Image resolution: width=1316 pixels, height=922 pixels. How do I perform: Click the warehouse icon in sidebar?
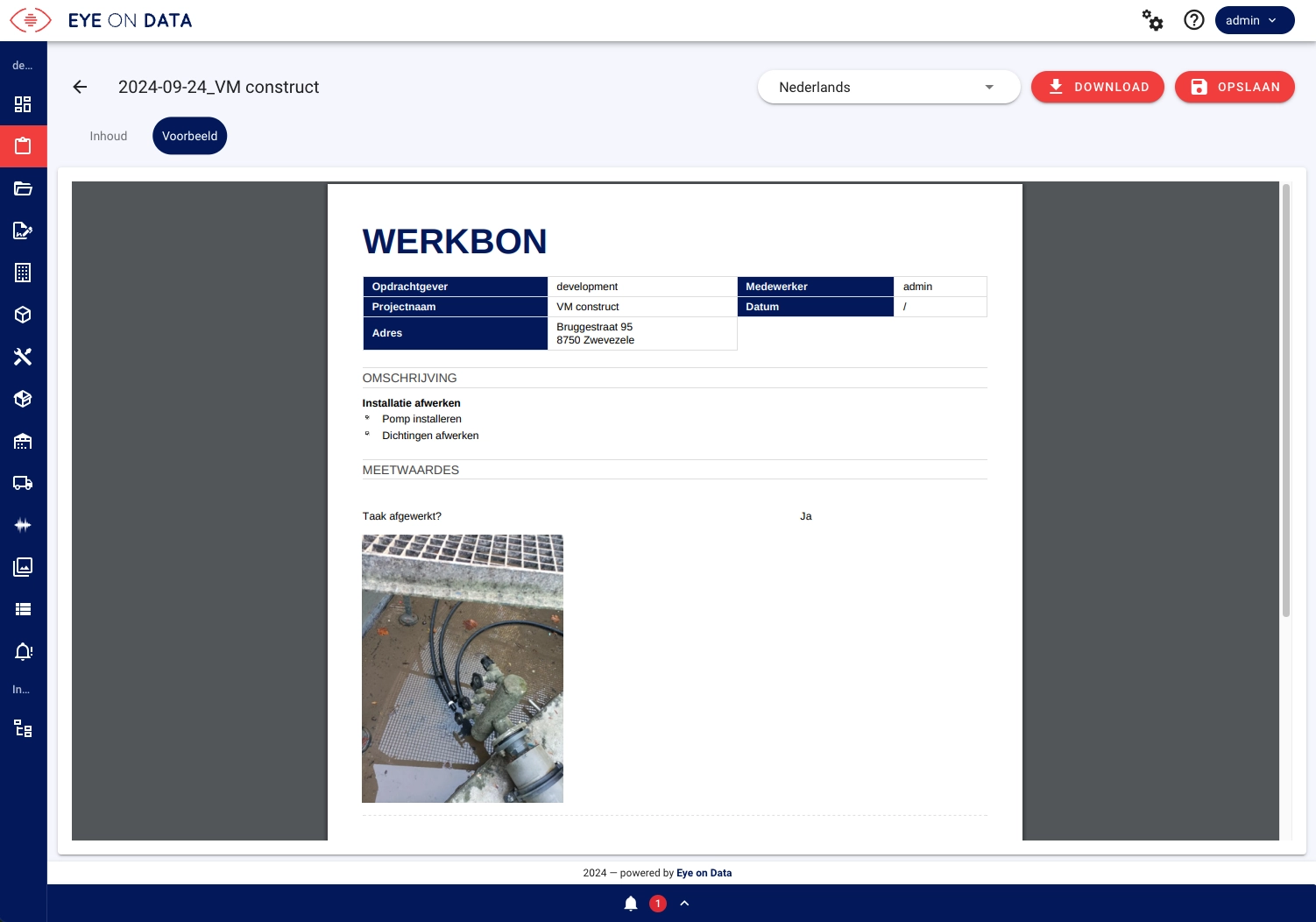pyautogui.click(x=23, y=441)
